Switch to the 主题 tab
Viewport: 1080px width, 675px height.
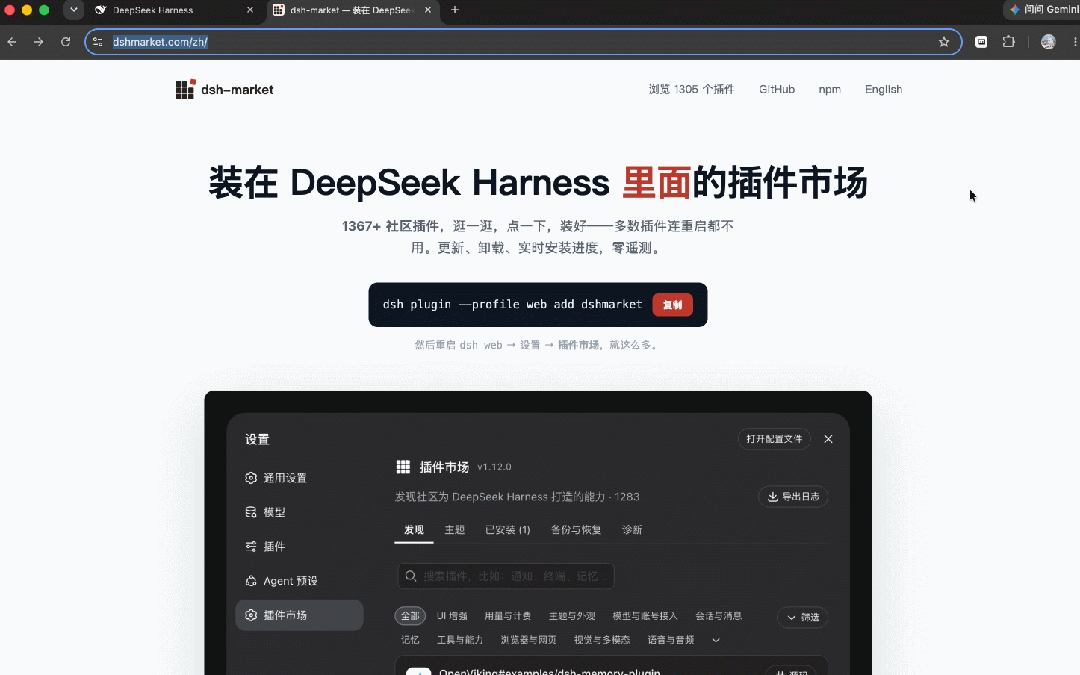coord(455,530)
